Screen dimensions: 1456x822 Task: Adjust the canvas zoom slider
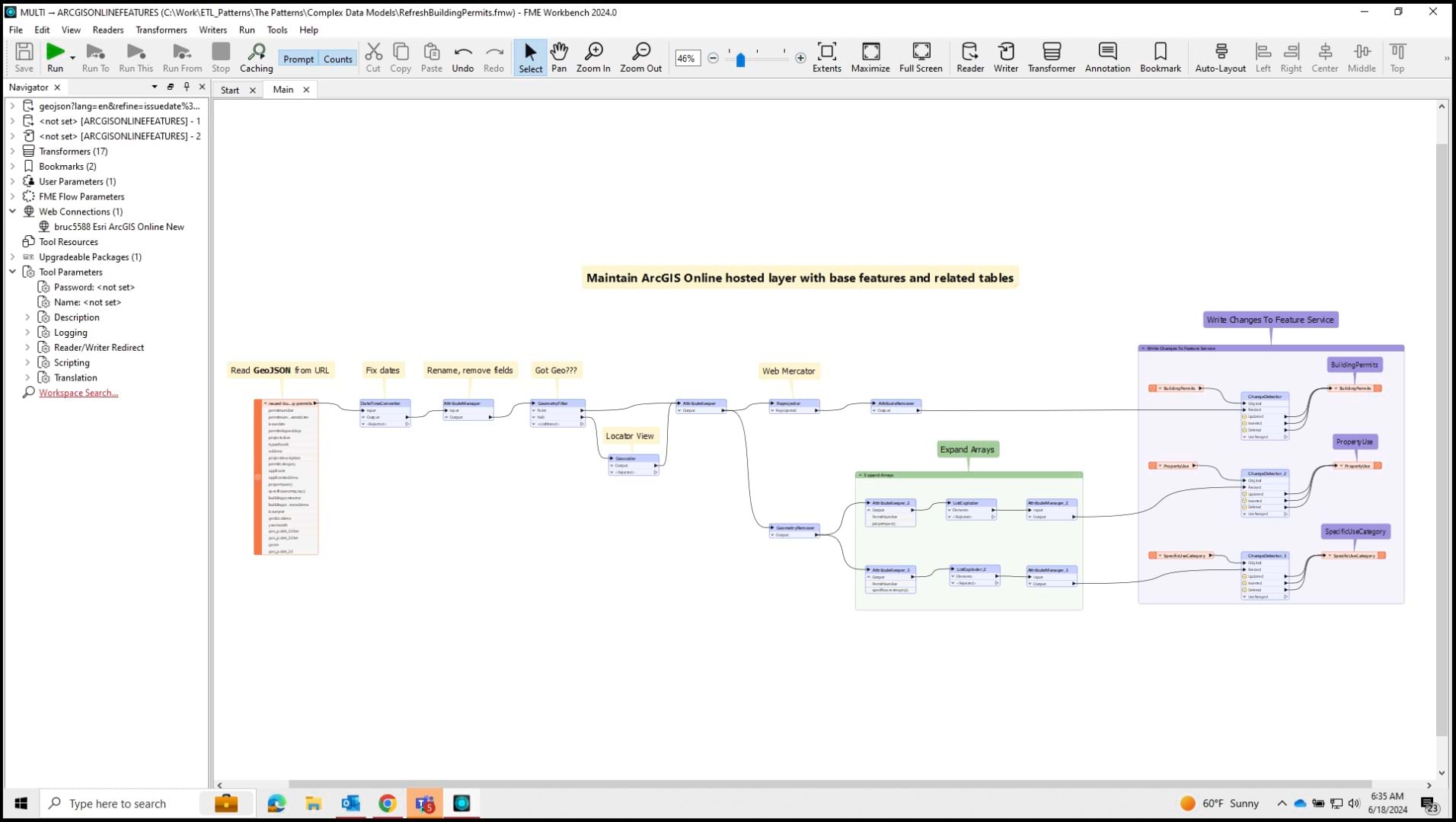click(740, 58)
